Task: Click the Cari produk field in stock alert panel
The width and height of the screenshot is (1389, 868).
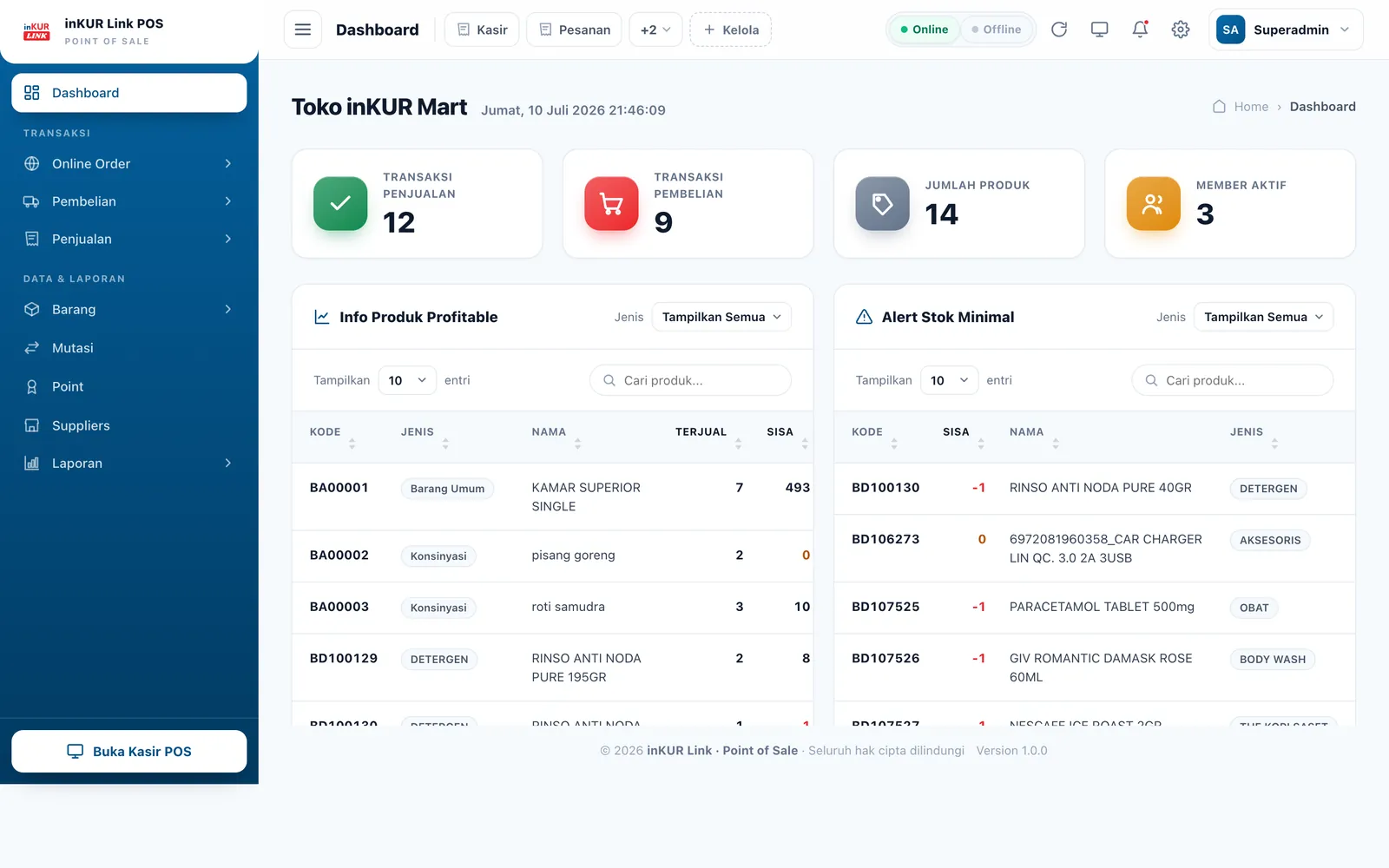Action: click(x=1232, y=380)
